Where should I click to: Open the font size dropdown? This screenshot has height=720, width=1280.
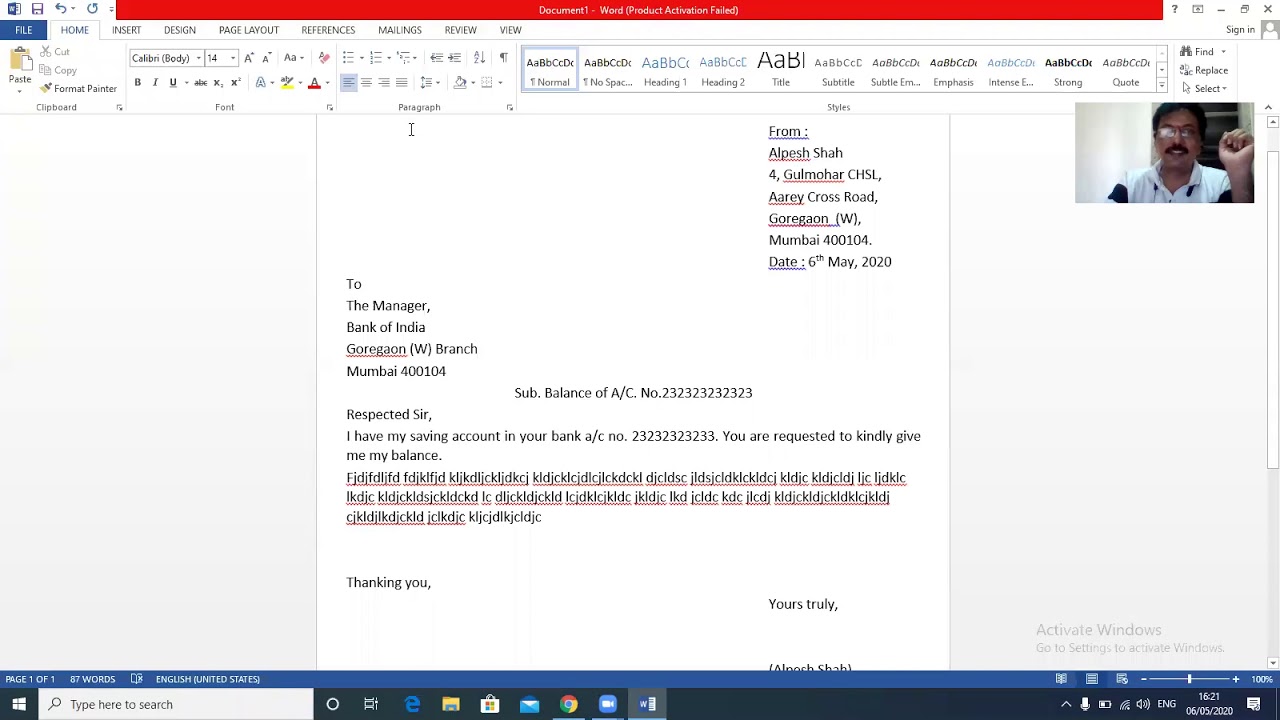tap(233, 58)
